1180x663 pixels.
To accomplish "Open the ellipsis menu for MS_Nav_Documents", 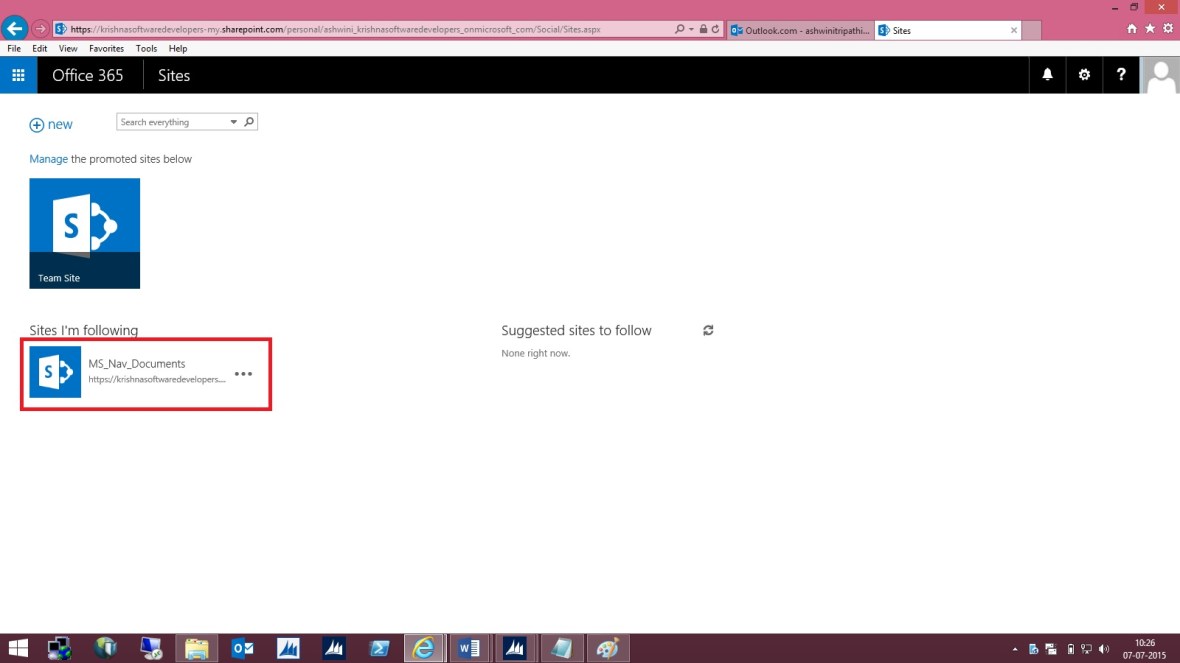I will tap(244, 374).
